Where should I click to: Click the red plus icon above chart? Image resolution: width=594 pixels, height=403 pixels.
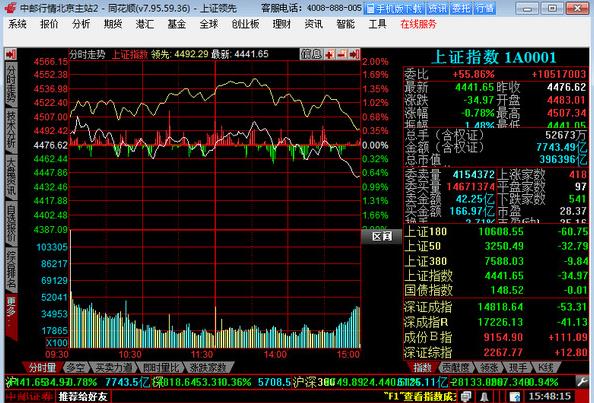[x=330, y=55]
